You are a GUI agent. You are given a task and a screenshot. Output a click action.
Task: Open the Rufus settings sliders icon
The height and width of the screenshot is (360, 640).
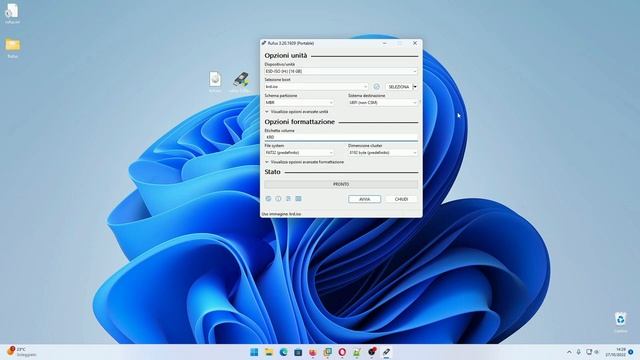click(289, 199)
